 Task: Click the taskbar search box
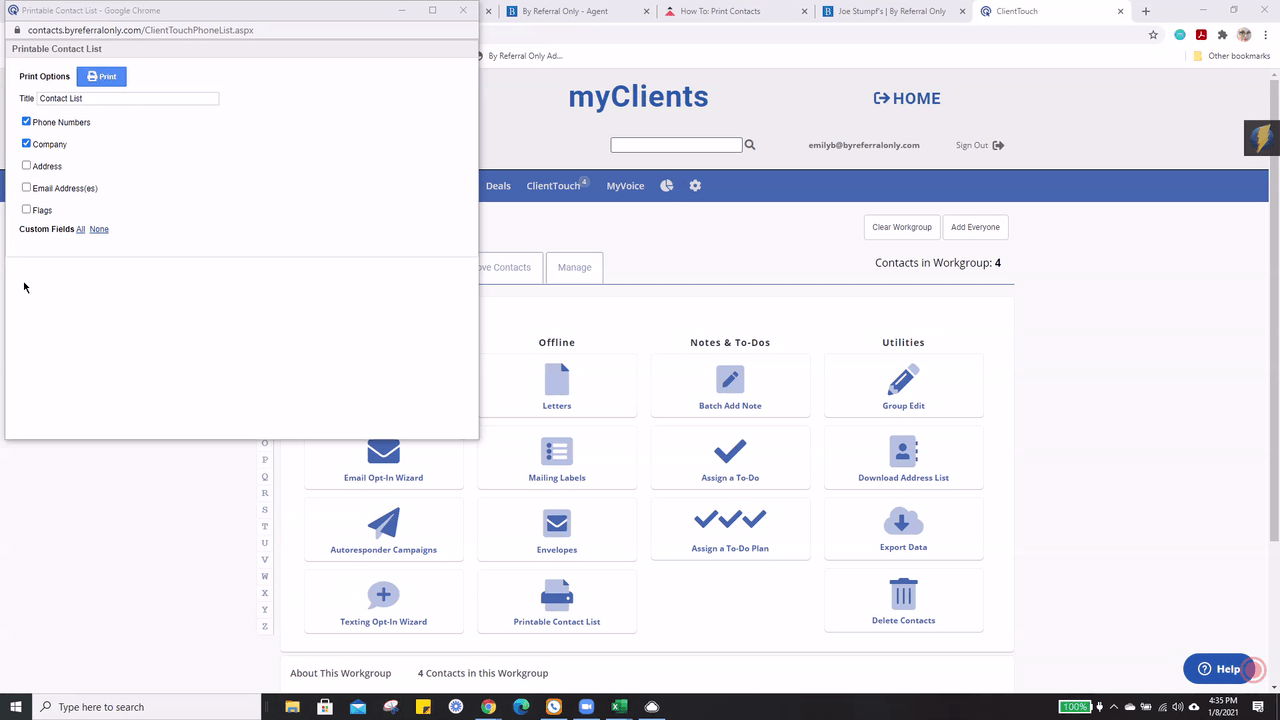coord(147,706)
